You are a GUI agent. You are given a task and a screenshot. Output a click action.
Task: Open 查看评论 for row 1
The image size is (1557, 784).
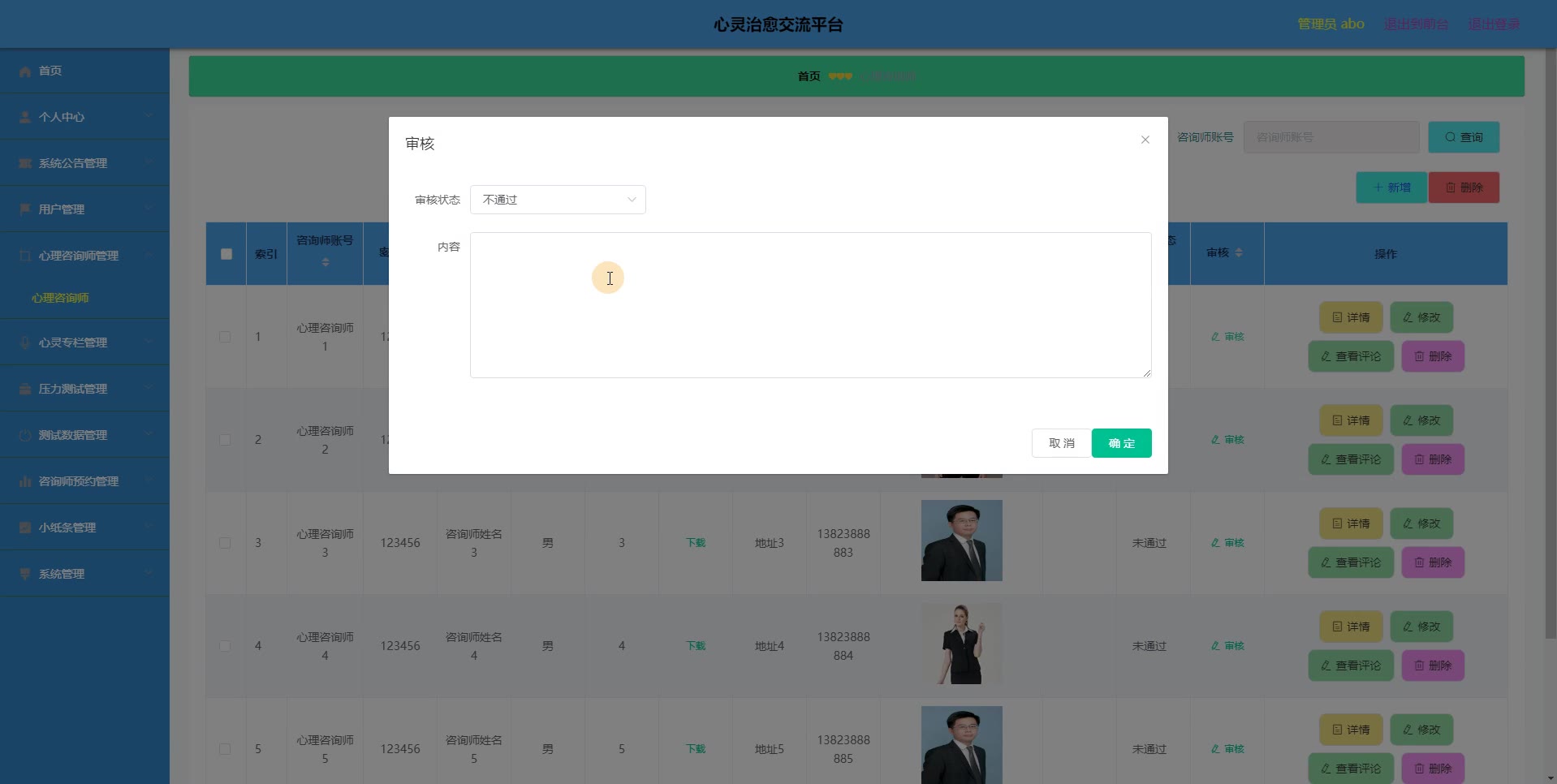click(x=1351, y=356)
